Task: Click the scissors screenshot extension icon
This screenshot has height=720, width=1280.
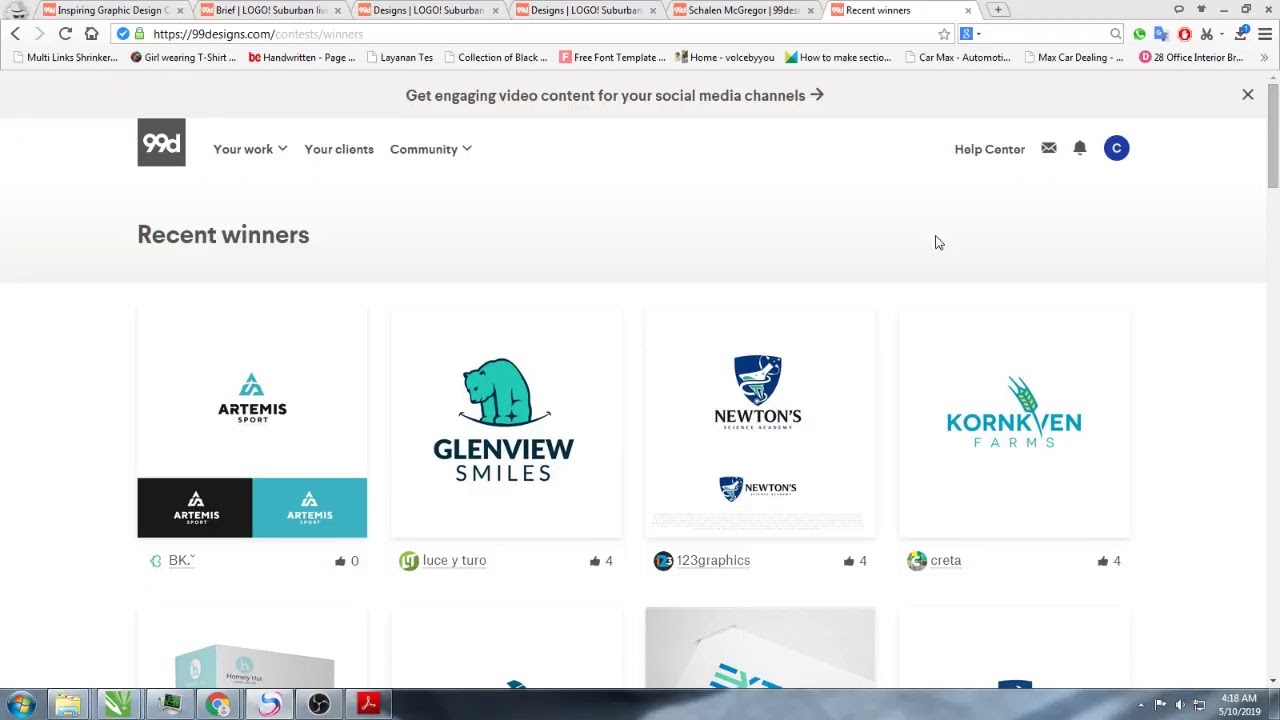Action: click(x=1207, y=34)
